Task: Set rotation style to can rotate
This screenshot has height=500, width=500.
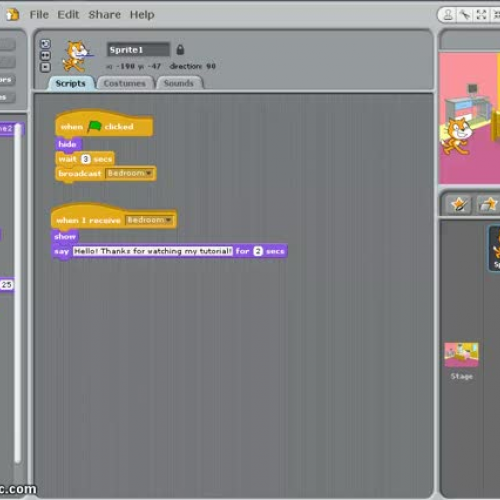Action: [x=45, y=44]
